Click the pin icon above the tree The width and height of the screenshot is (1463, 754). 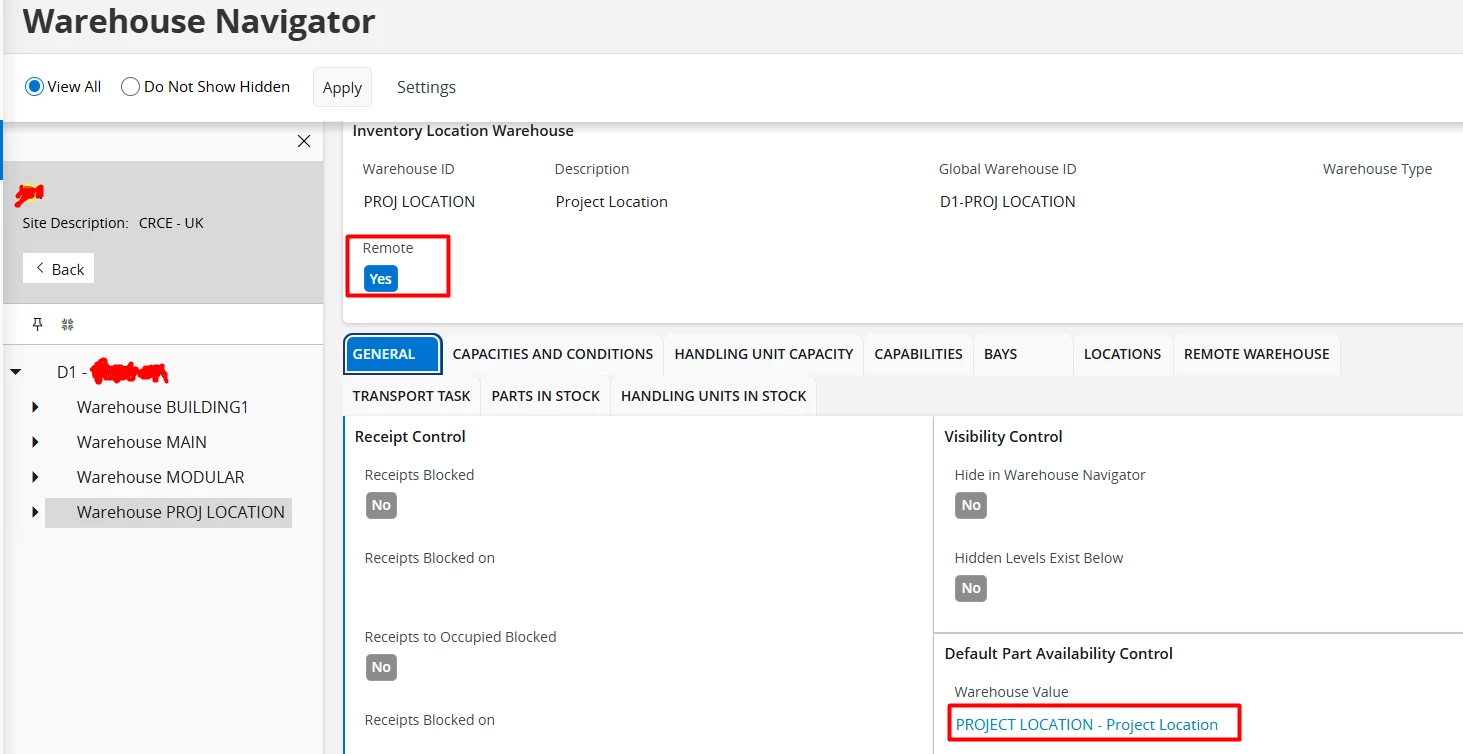tap(38, 324)
